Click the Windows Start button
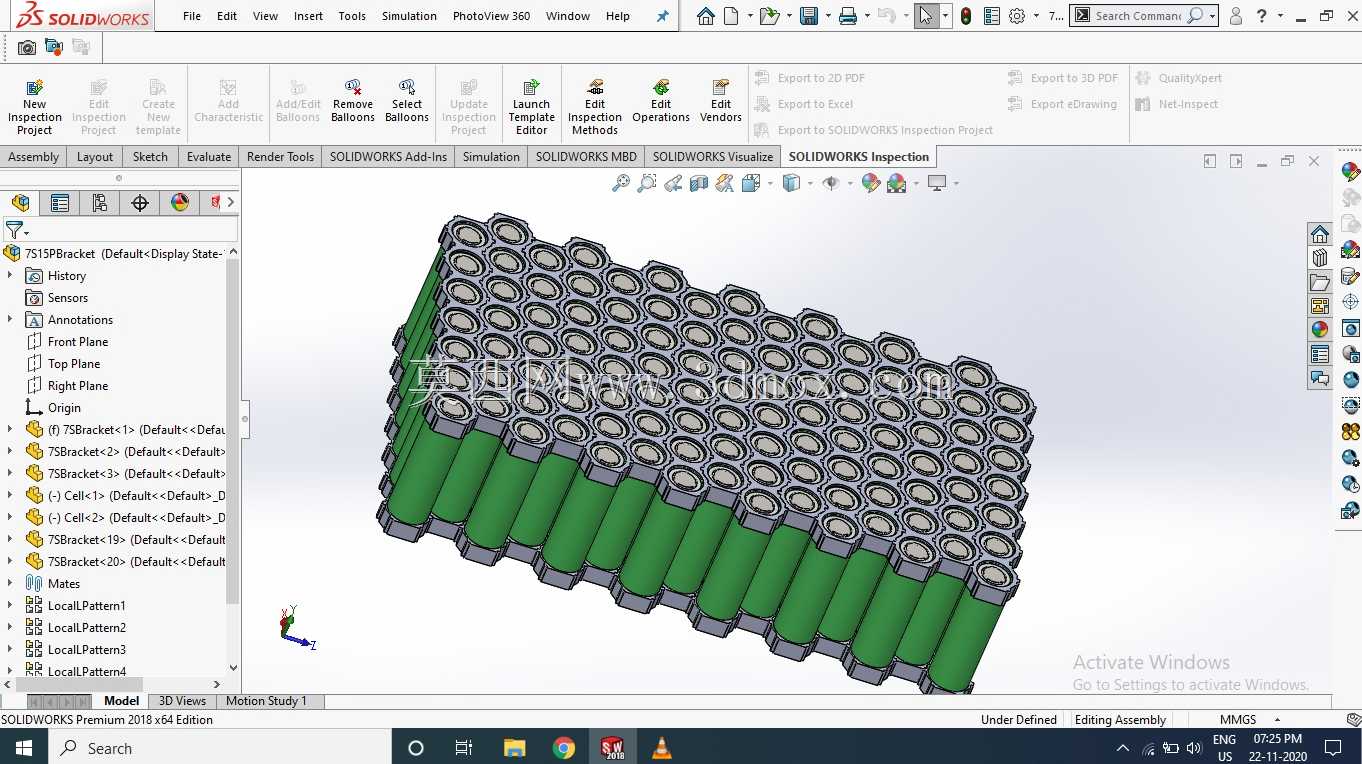This screenshot has height=764, width=1362. pos(23,748)
